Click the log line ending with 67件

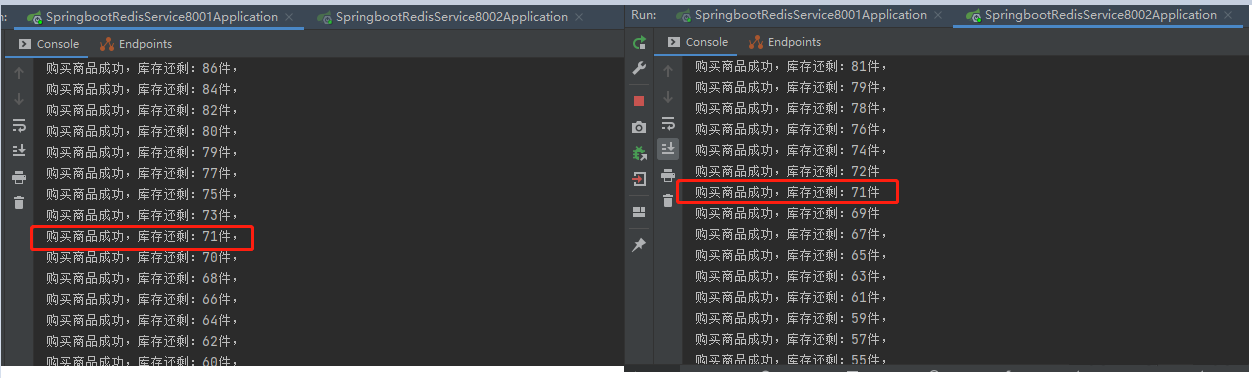click(791, 234)
